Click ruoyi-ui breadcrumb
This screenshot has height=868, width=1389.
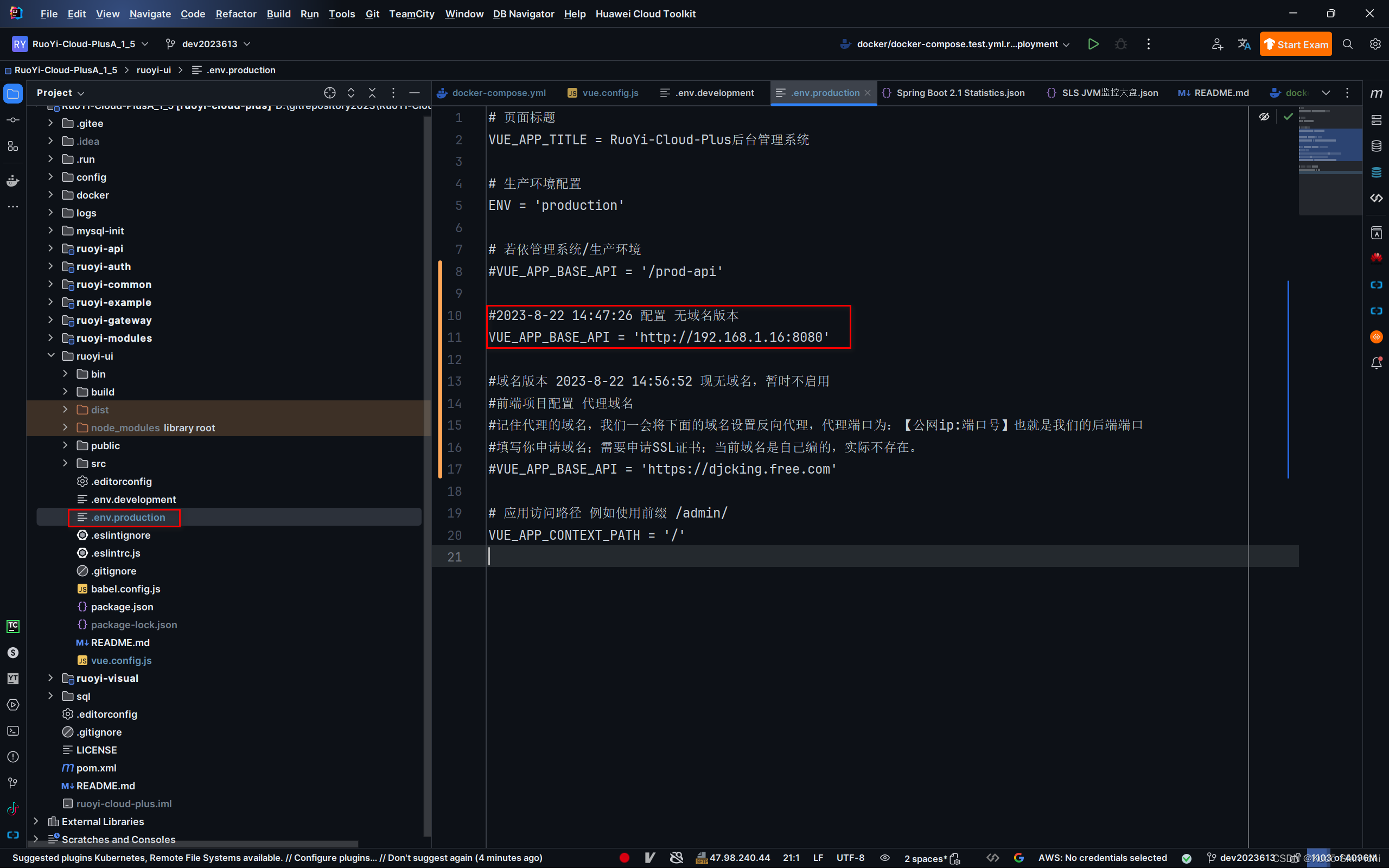[x=154, y=70]
